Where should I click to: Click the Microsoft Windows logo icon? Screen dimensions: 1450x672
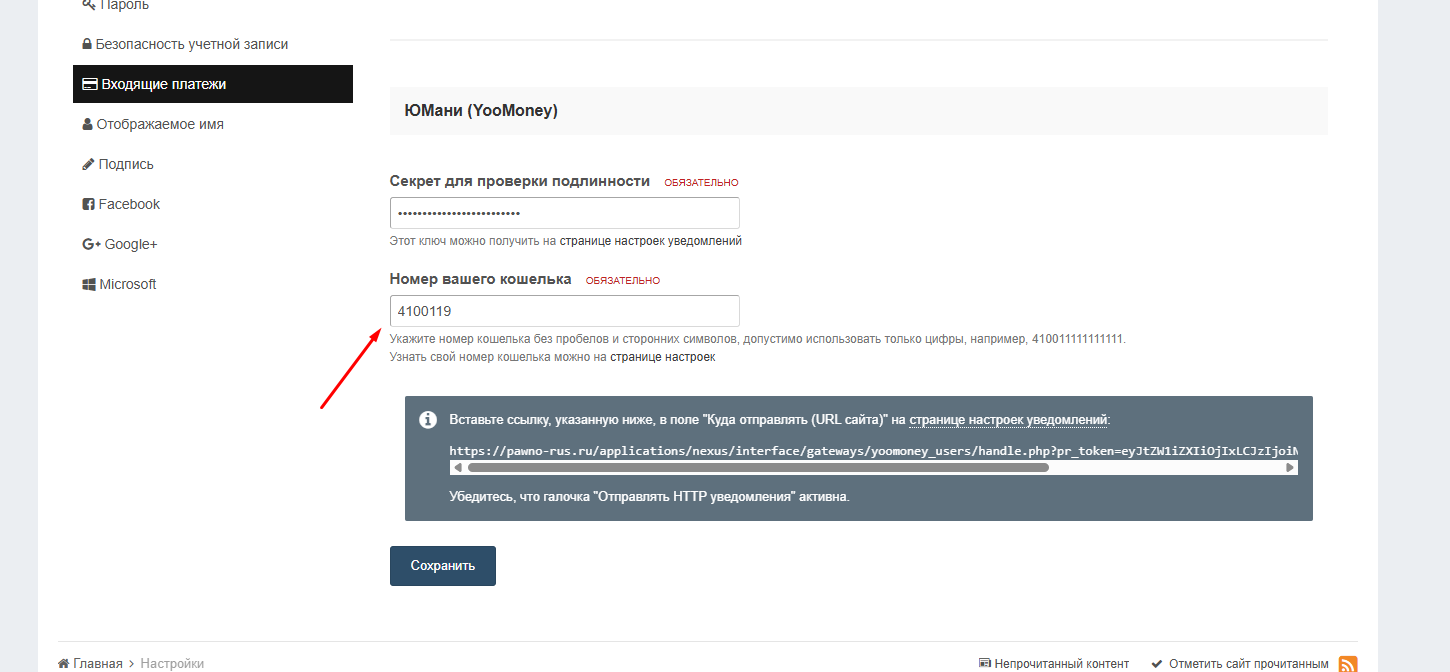[88, 284]
